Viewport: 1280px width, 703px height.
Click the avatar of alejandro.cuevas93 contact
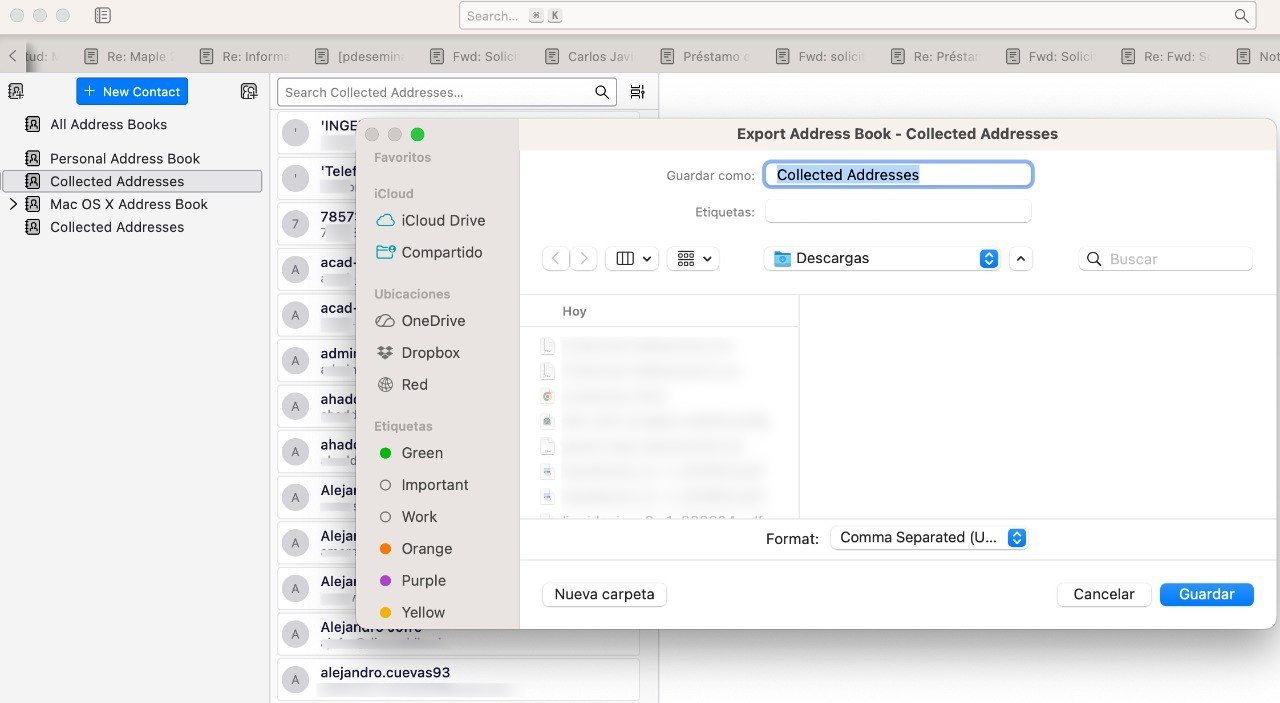[295, 680]
